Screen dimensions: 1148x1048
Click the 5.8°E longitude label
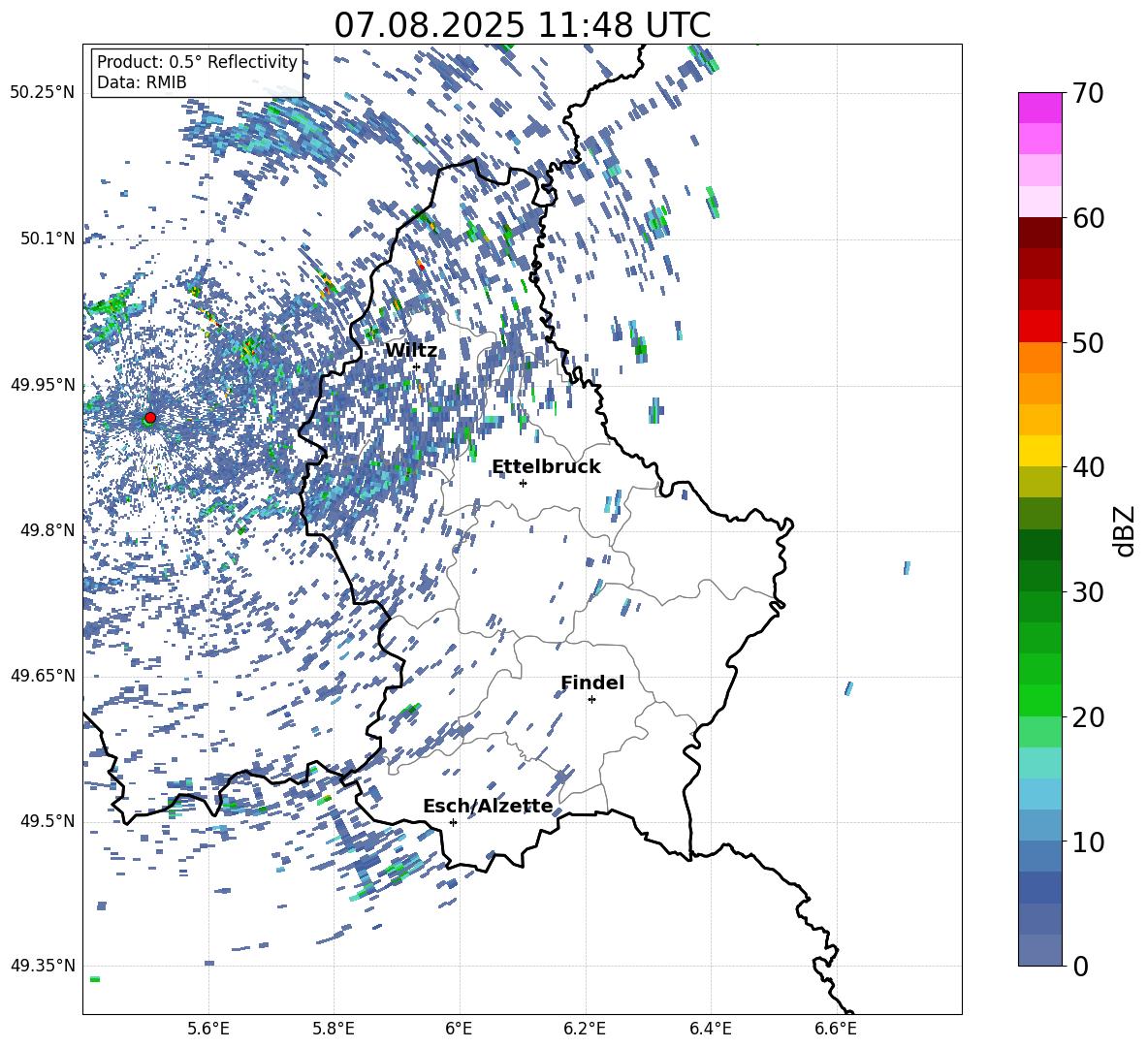coord(334,1029)
